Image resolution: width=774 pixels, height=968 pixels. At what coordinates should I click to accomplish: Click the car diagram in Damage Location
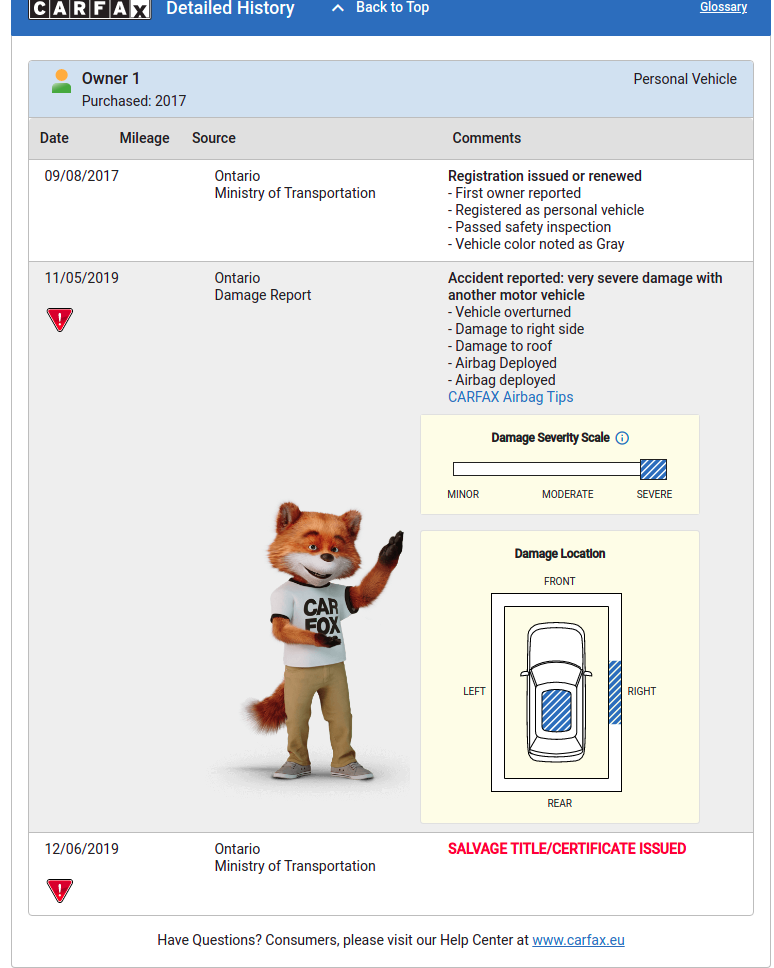point(556,693)
